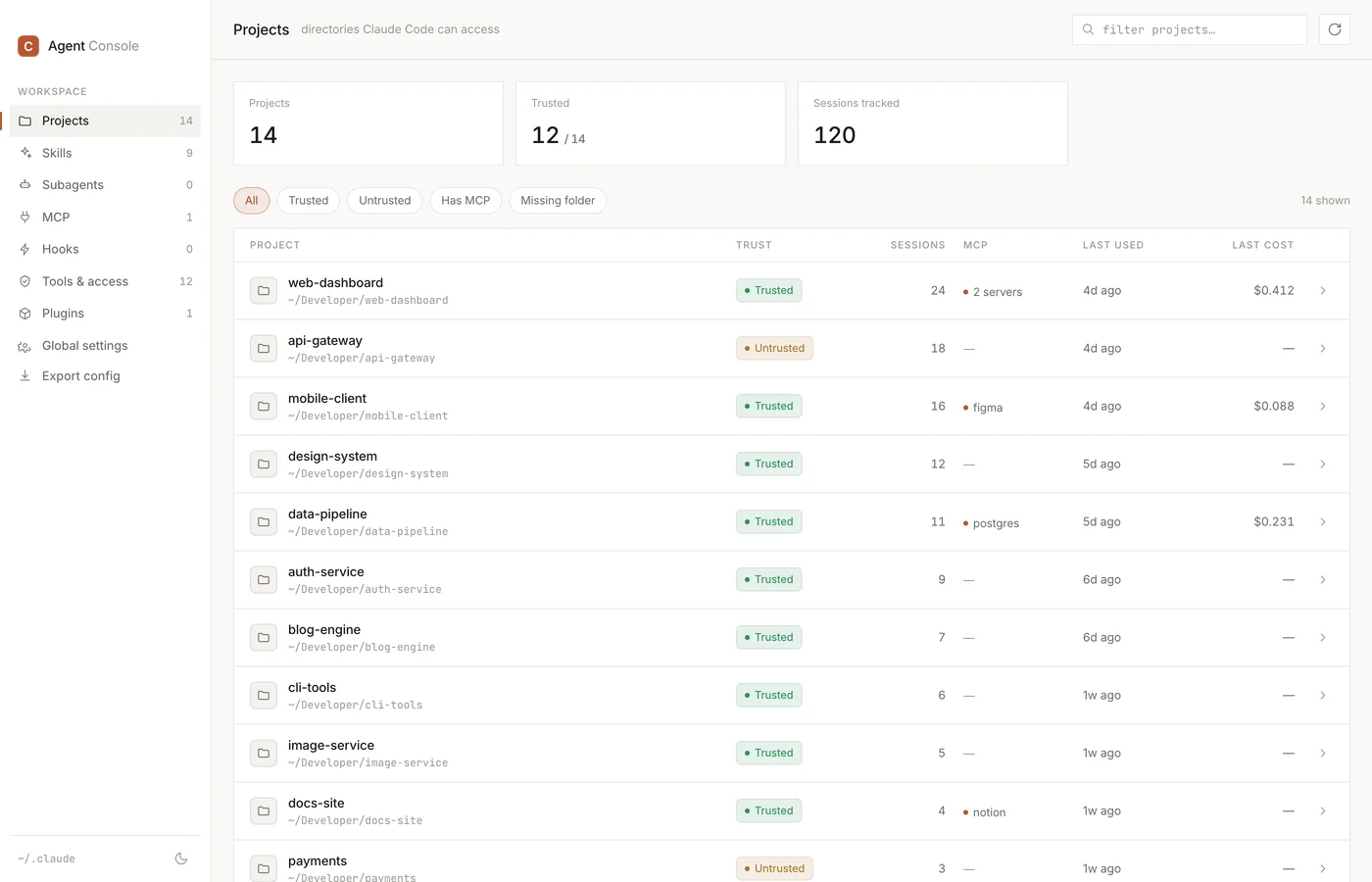Click the refresh projects icon button

[1334, 29]
